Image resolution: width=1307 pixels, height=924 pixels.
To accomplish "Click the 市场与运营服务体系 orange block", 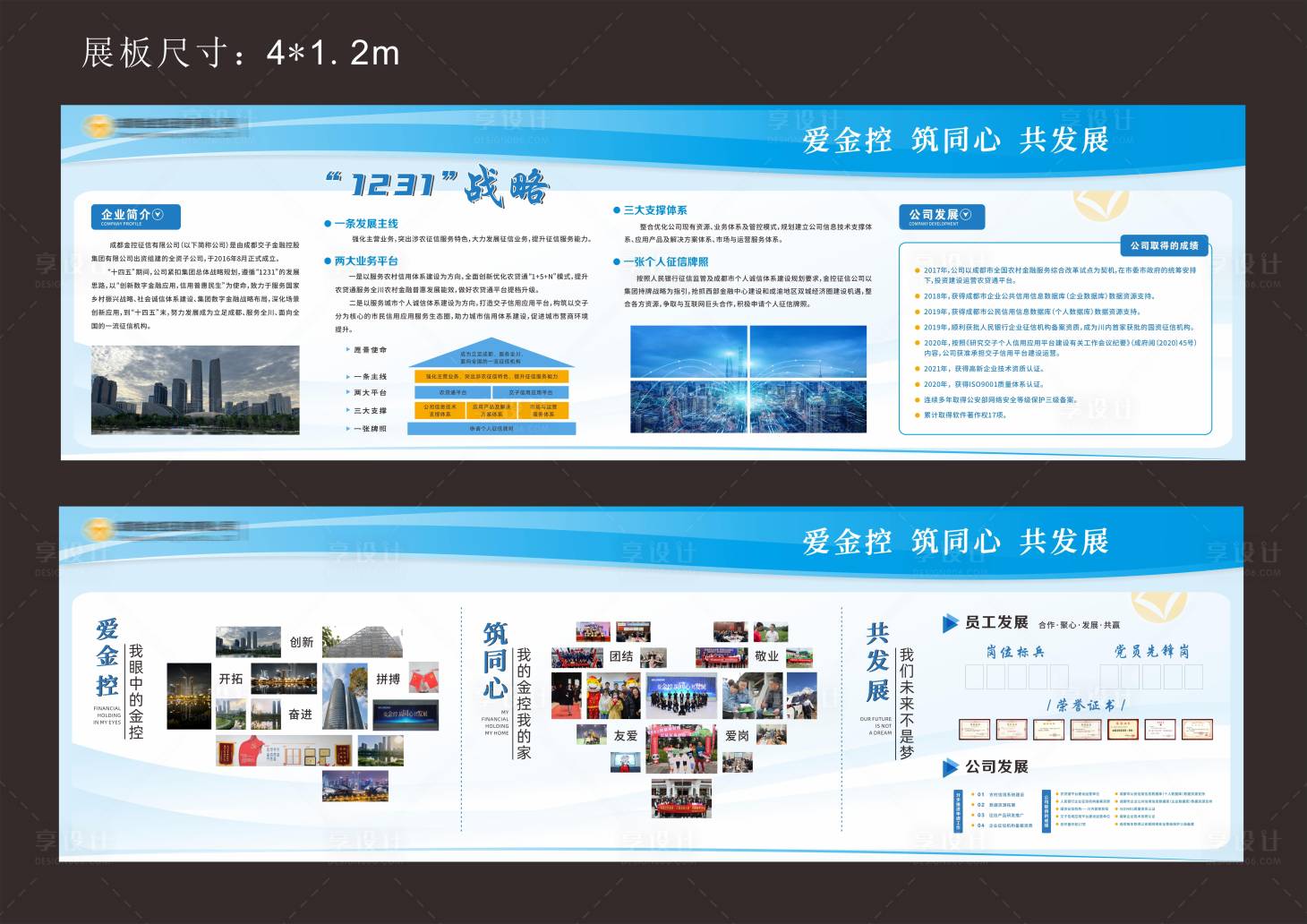I will click(543, 410).
